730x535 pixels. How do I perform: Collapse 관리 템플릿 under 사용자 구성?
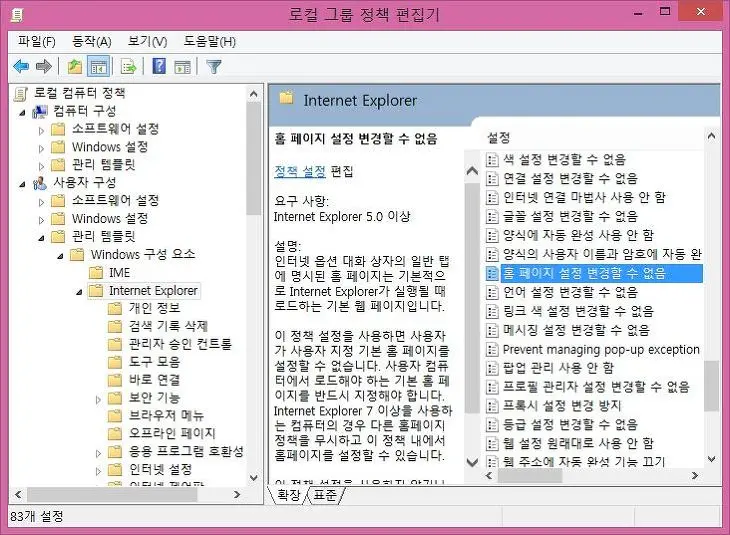click(x=41, y=238)
